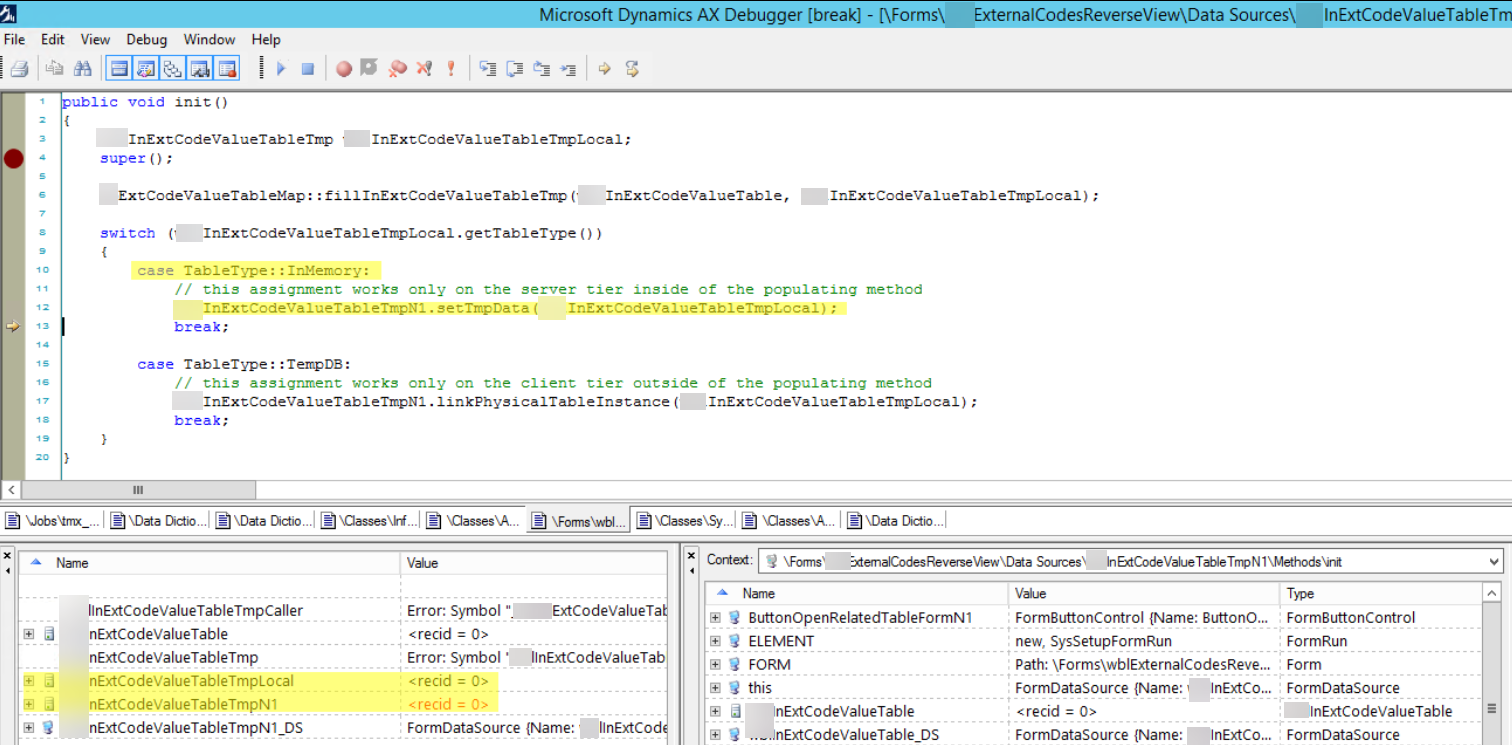The image size is (1512, 745).
Task: Click the watch panel Value column header
Action: [533, 563]
